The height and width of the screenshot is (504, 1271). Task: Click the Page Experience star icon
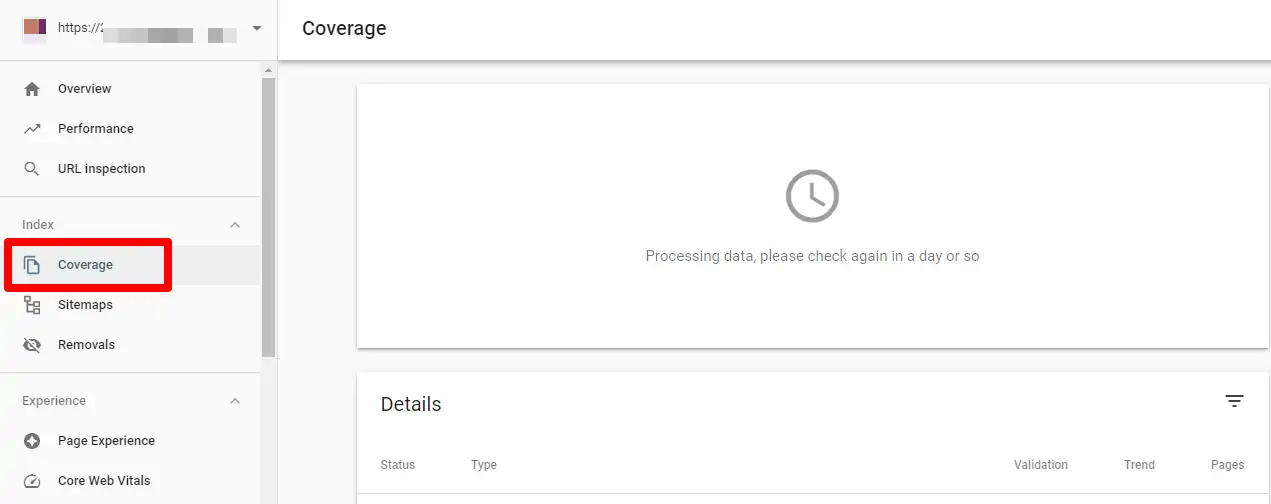(x=32, y=441)
